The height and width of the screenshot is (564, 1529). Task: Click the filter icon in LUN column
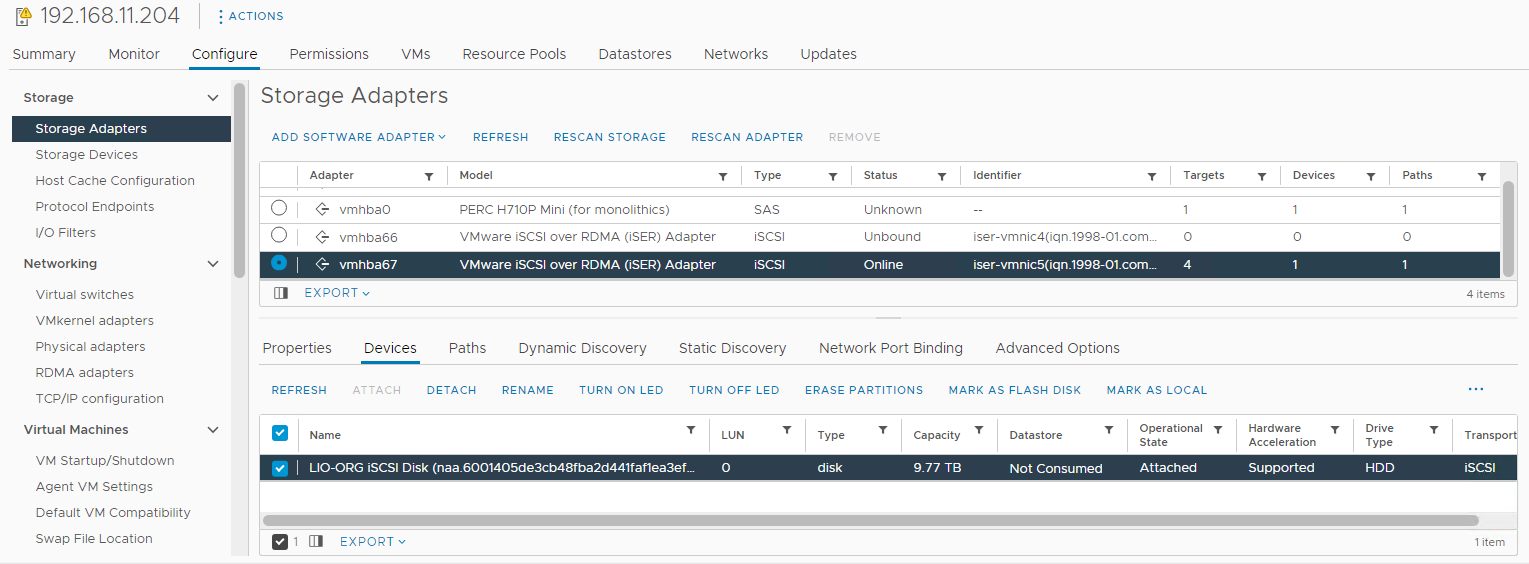pyautogui.click(x=787, y=430)
